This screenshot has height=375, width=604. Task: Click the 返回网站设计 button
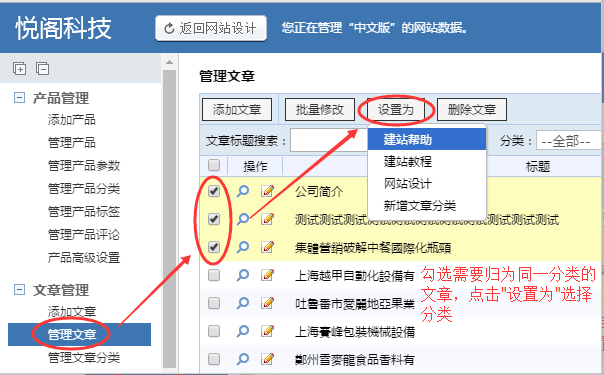(x=211, y=28)
